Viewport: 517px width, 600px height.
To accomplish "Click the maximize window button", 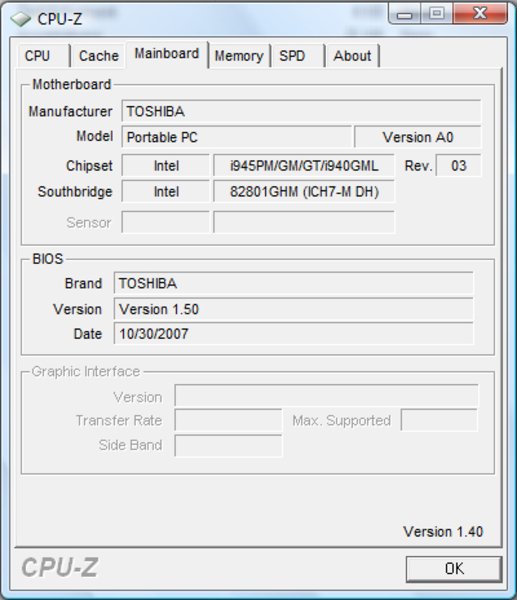I will click(437, 14).
